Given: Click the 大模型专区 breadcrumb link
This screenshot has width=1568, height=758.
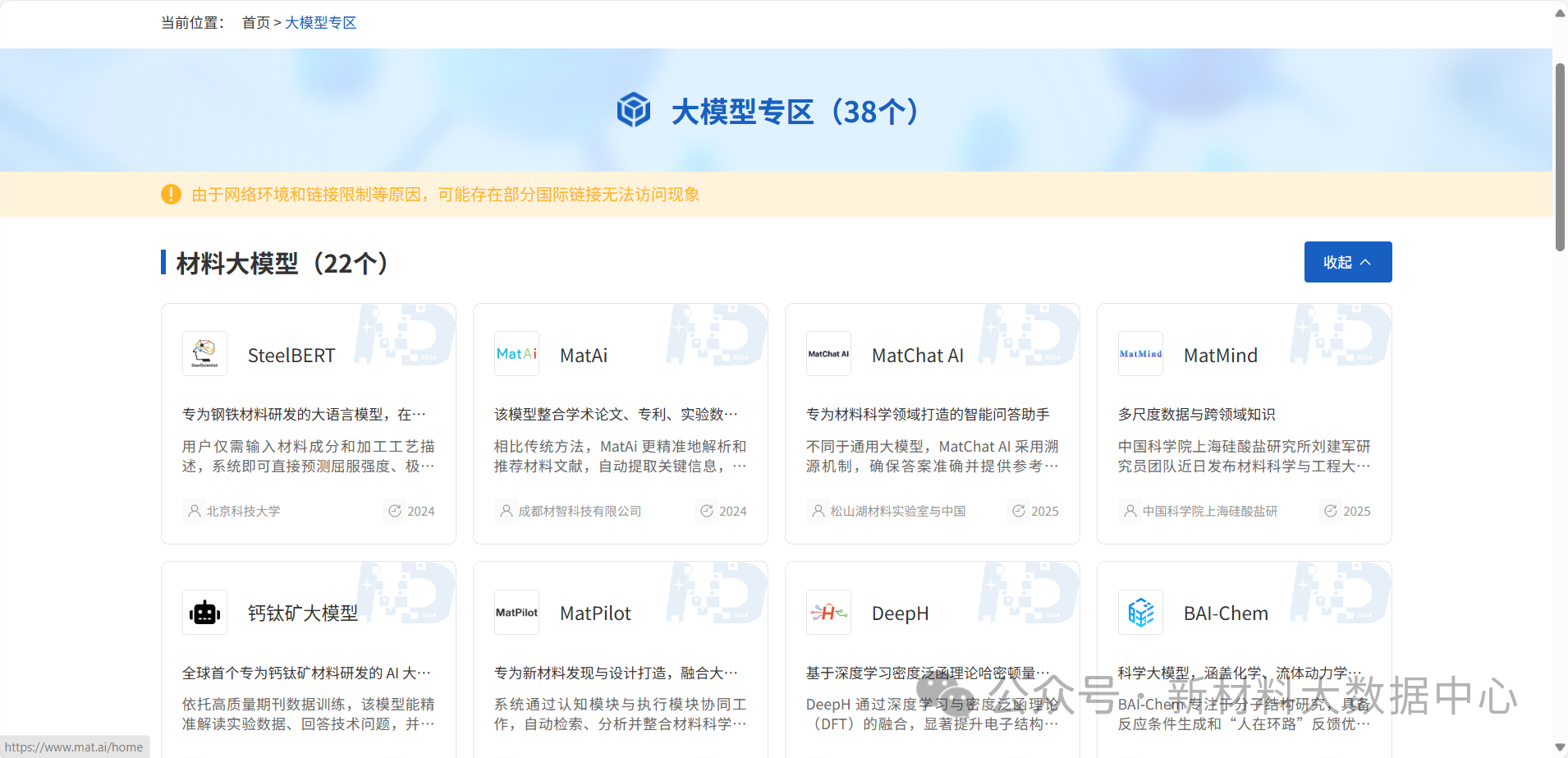Looking at the screenshot, I should click(x=321, y=23).
